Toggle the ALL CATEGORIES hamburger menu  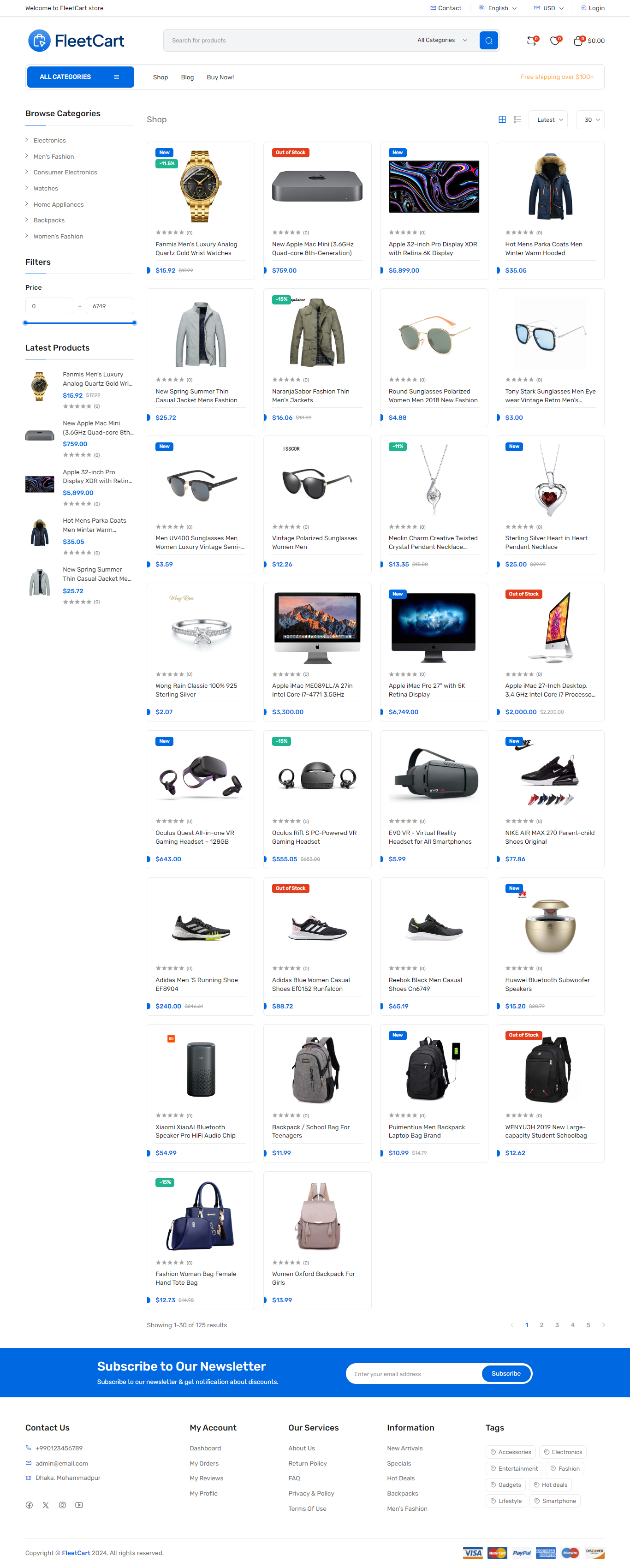(x=116, y=78)
